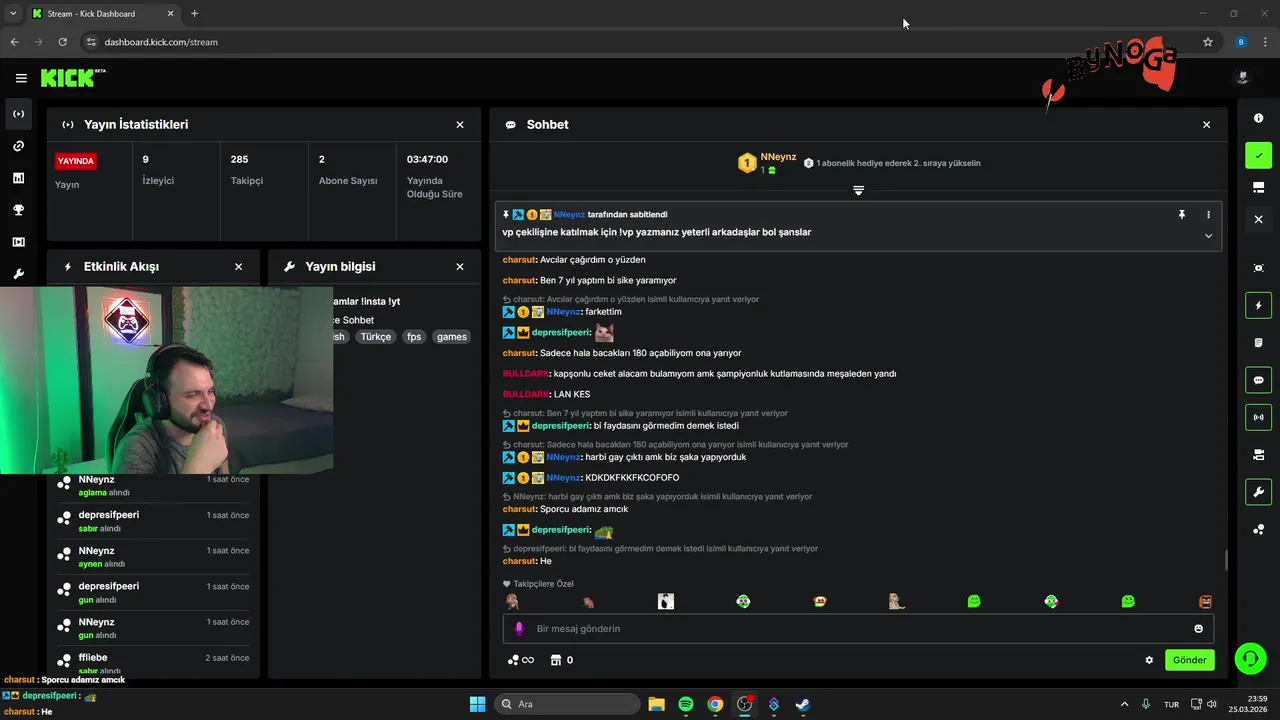Image resolution: width=1280 pixels, height=720 pixels.
Task: Click the 03:47:00 stream duration value
Action: point(427,159)
